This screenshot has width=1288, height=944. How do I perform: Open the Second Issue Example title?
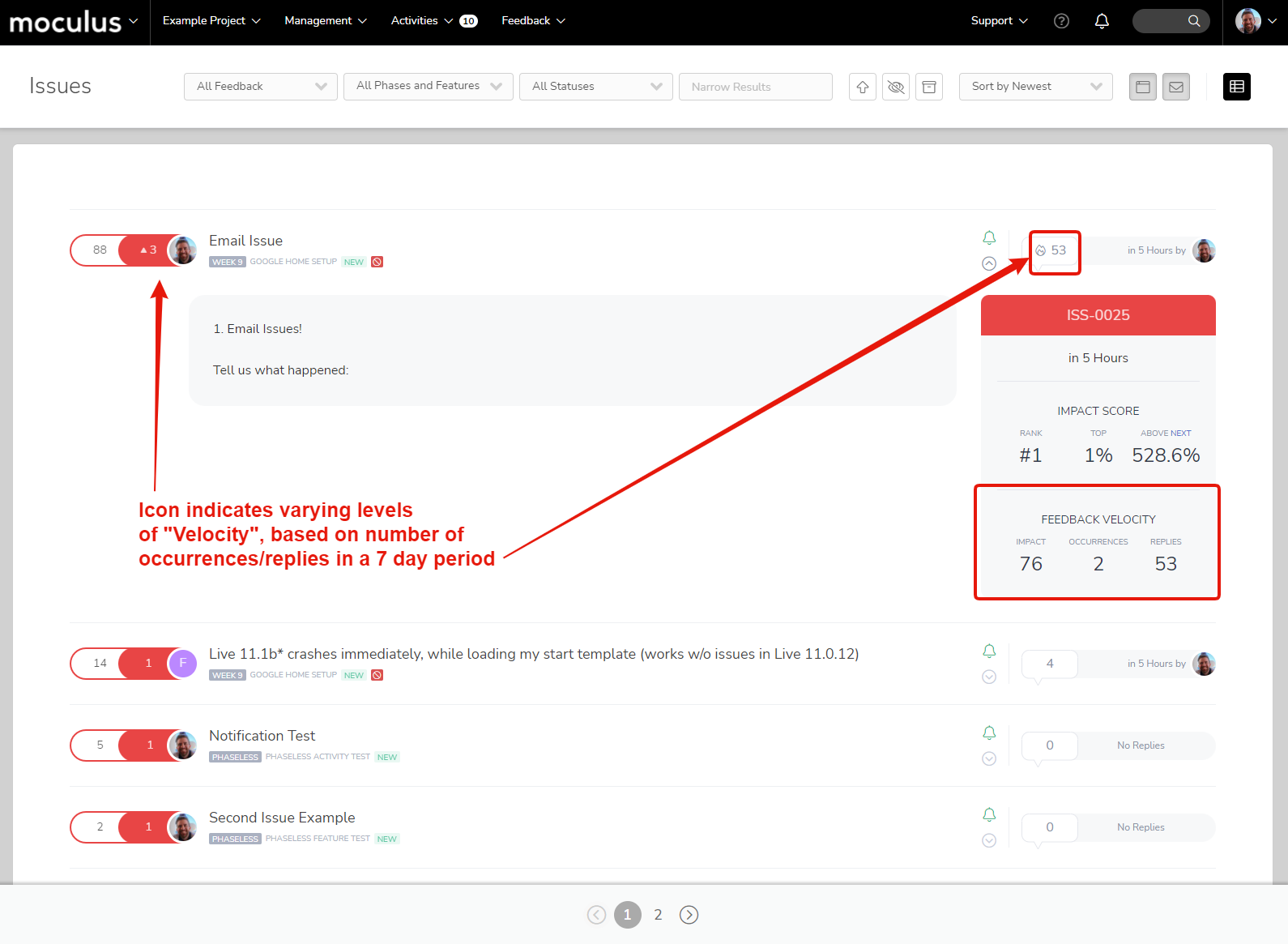point(282,818)
